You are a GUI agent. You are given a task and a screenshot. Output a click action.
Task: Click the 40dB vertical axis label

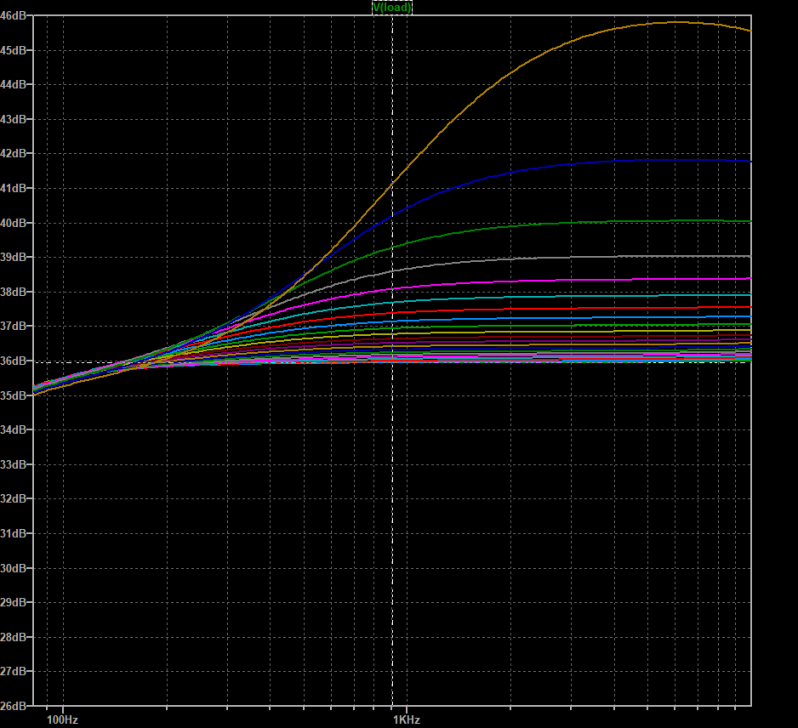(x=15, y=223)
